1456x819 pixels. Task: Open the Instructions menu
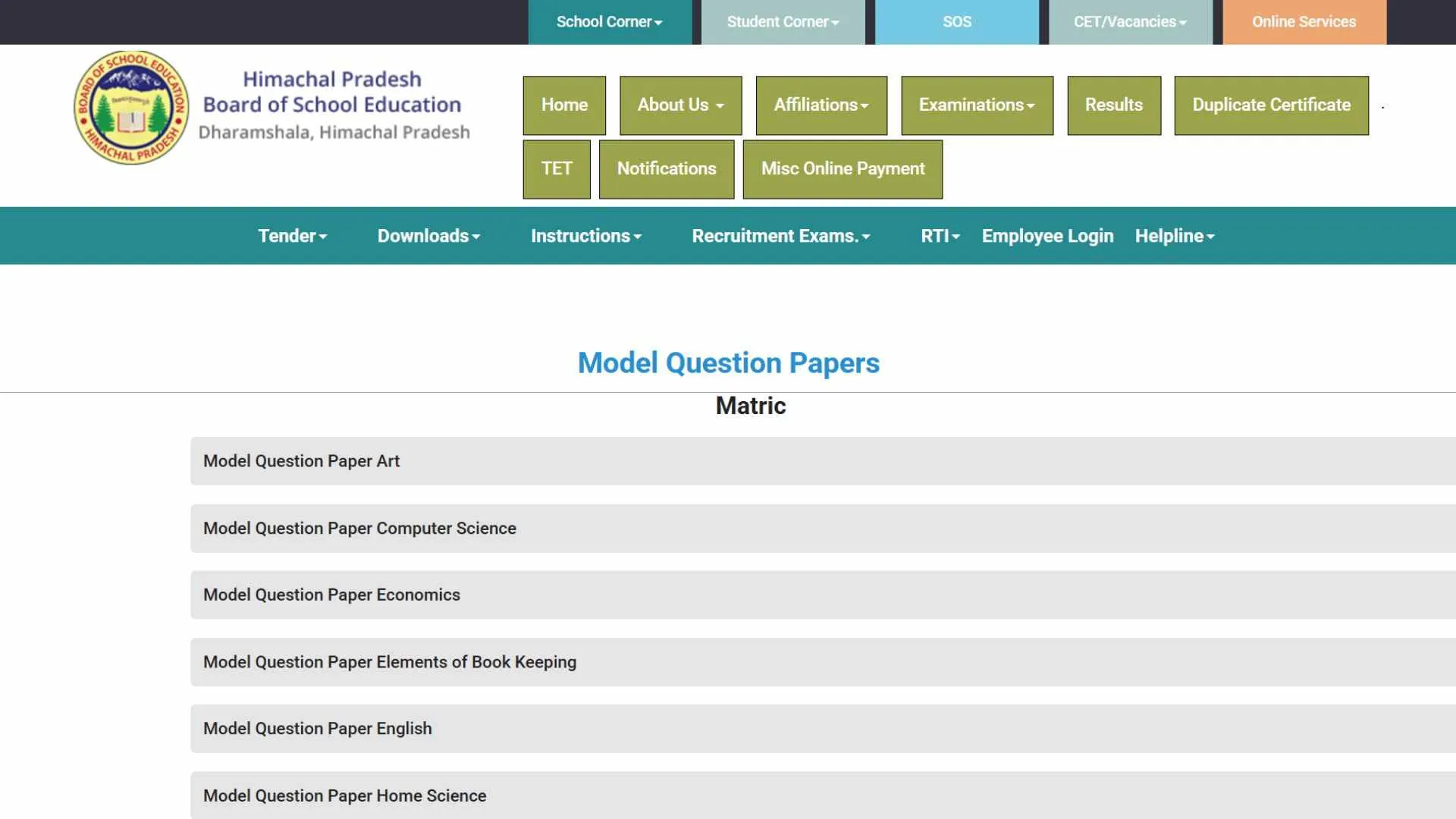pos(586,236)
